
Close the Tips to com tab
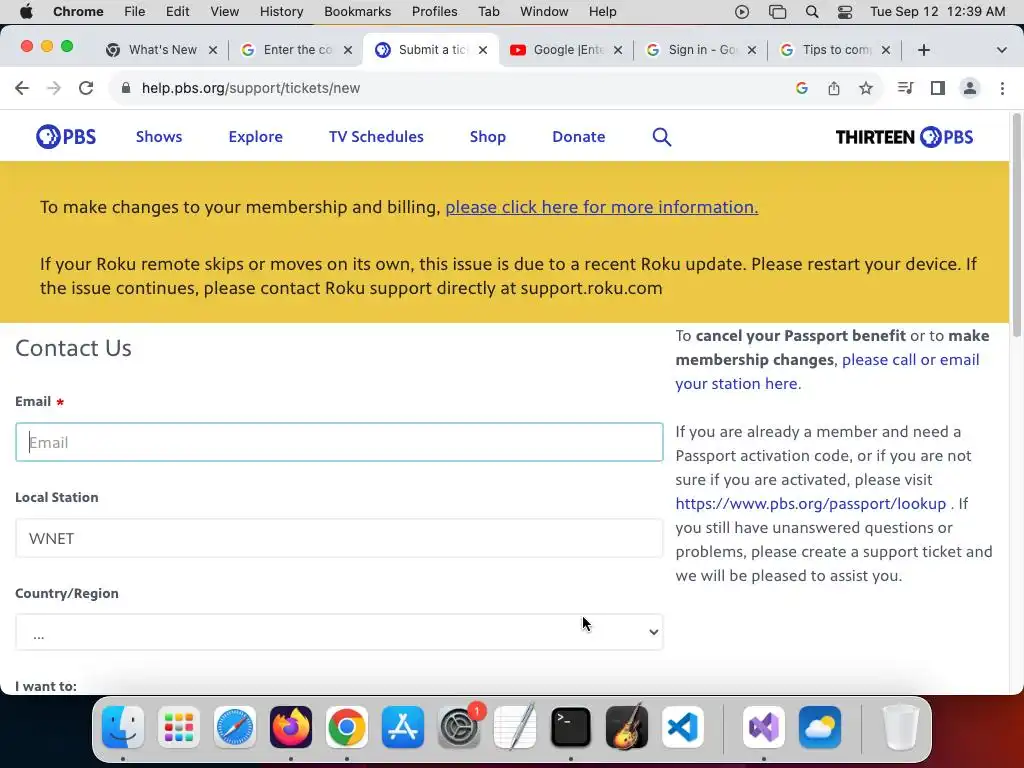pos(886,50)
